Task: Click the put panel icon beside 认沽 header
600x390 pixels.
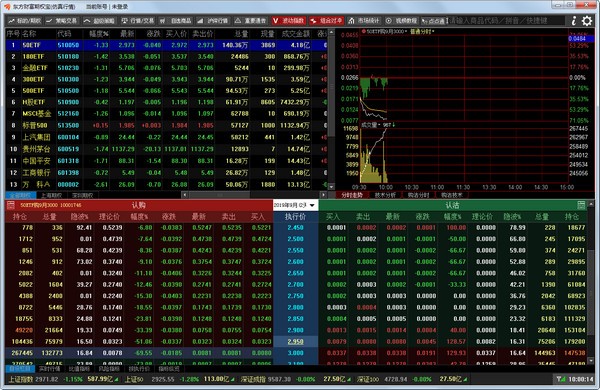Action: tap(581, 205)
